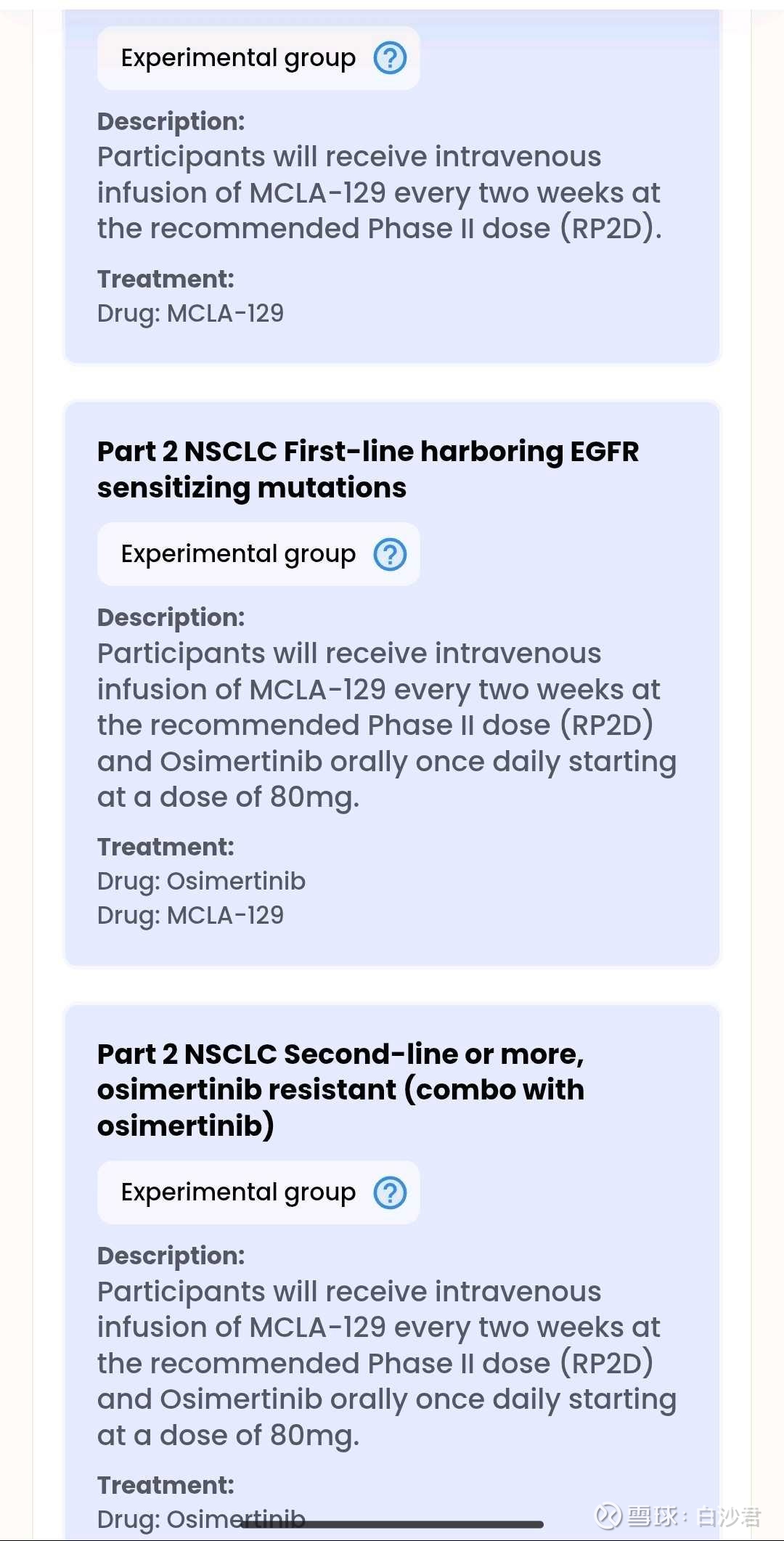Screen dimensions: 784x1541
Task: Tap the question mark in the Second-line card
Action: pyautogui.click(x=390, y=1192)
